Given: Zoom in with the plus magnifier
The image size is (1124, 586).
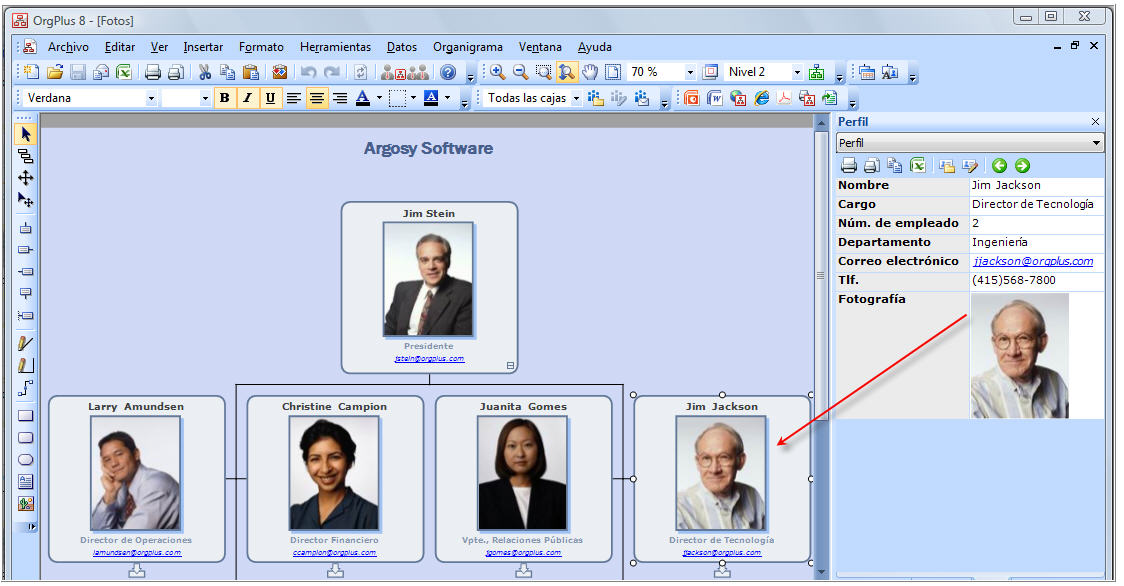Looking at the screenshot, I should pyautogui.click(x=497, y=72).
